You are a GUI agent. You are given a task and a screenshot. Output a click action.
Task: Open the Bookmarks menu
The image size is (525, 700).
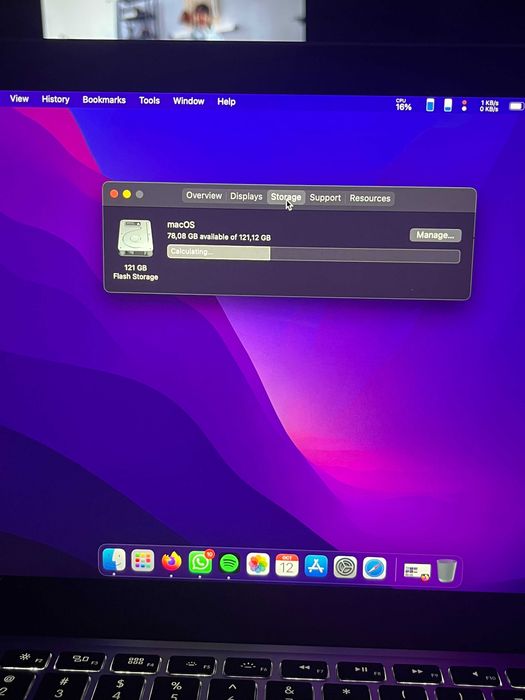104,100
